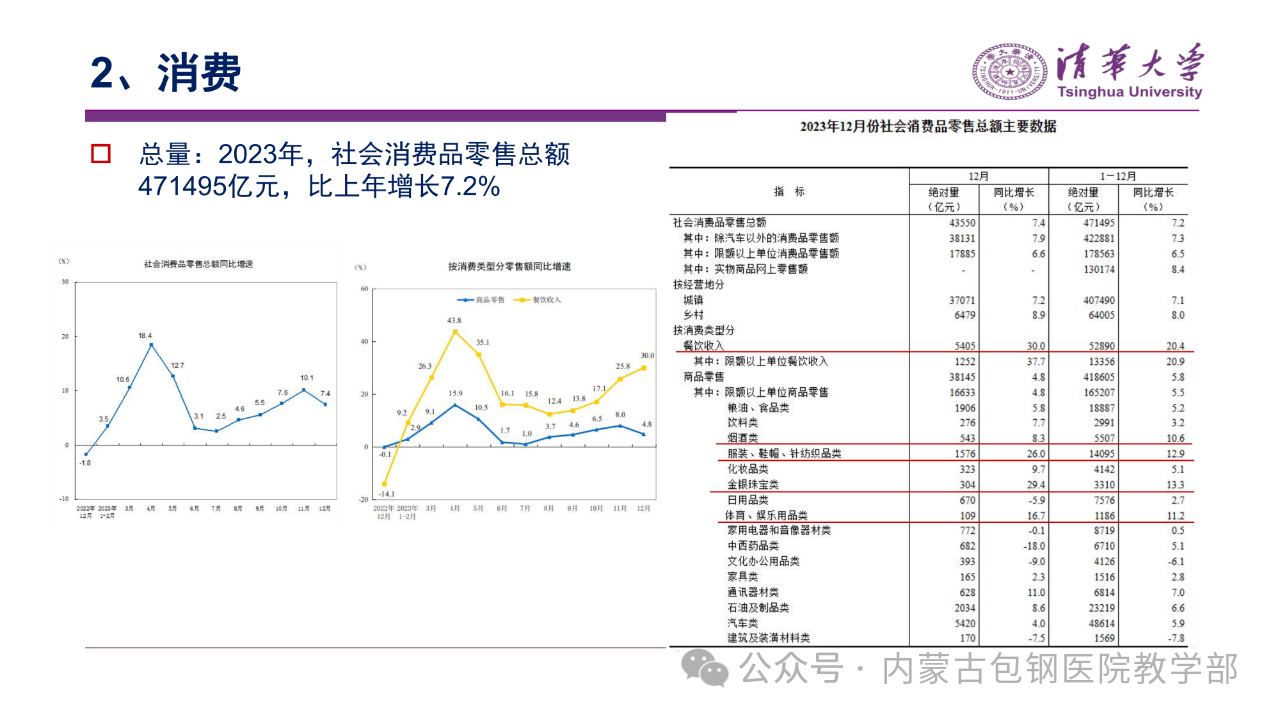1280x720 pixels.
Task: Click the 10.1 data label in left chart
Action: (307, 378)
